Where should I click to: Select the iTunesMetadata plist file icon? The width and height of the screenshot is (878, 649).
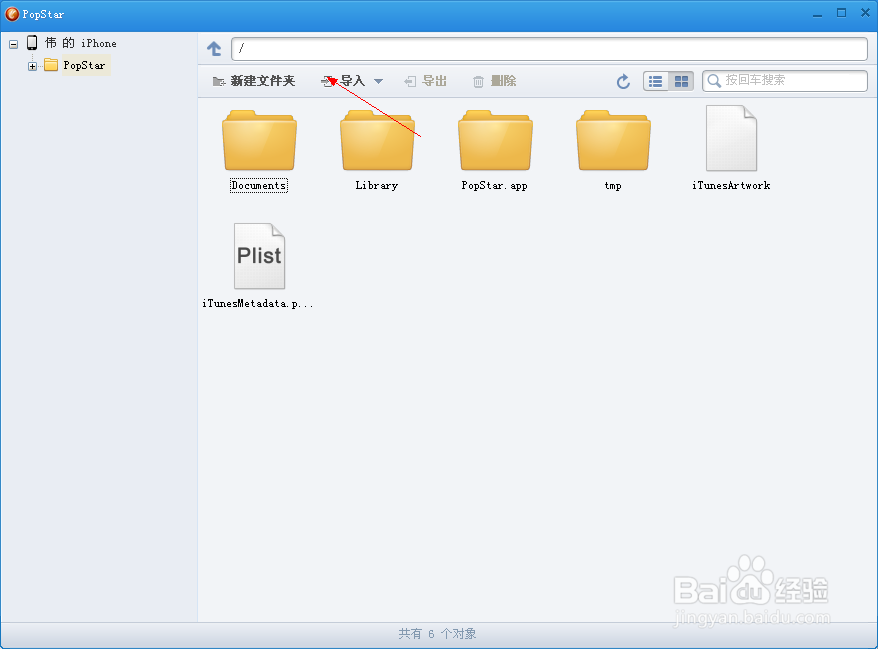(x=259, y=256)
